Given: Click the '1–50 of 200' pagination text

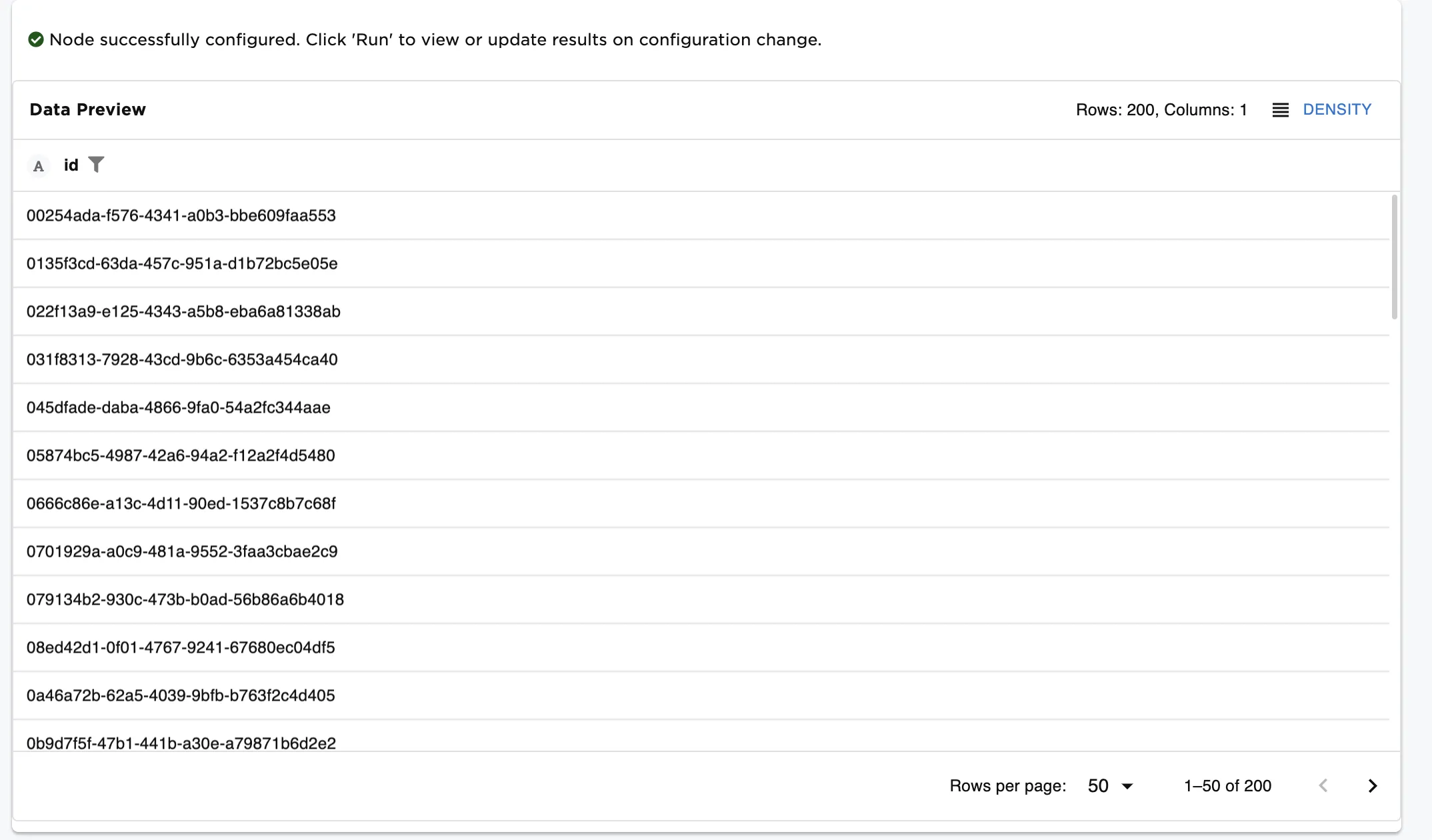Looking at the screenshot, I should click(x=1227, y=786).
